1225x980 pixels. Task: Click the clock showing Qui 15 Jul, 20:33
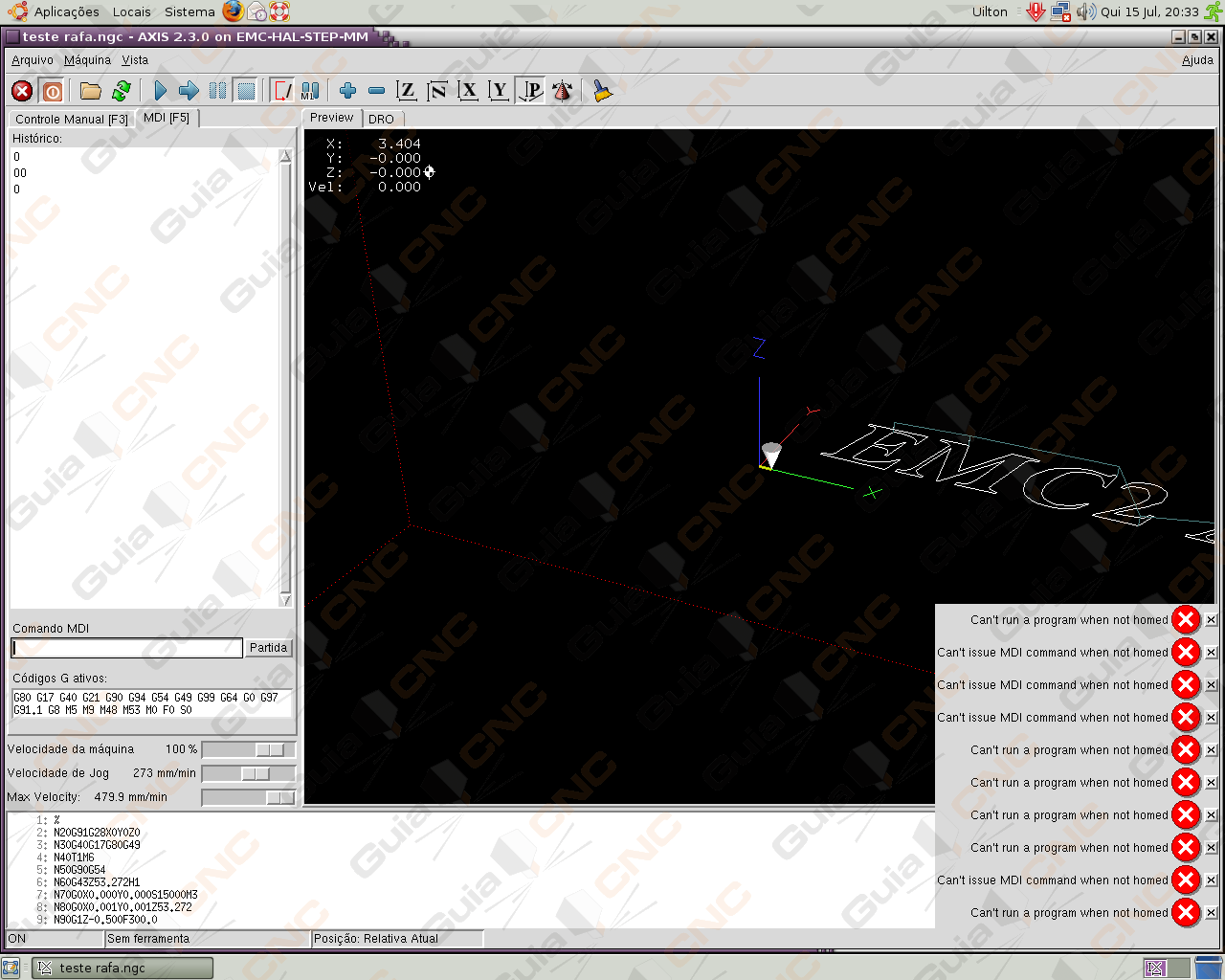tap(1149, 11)
